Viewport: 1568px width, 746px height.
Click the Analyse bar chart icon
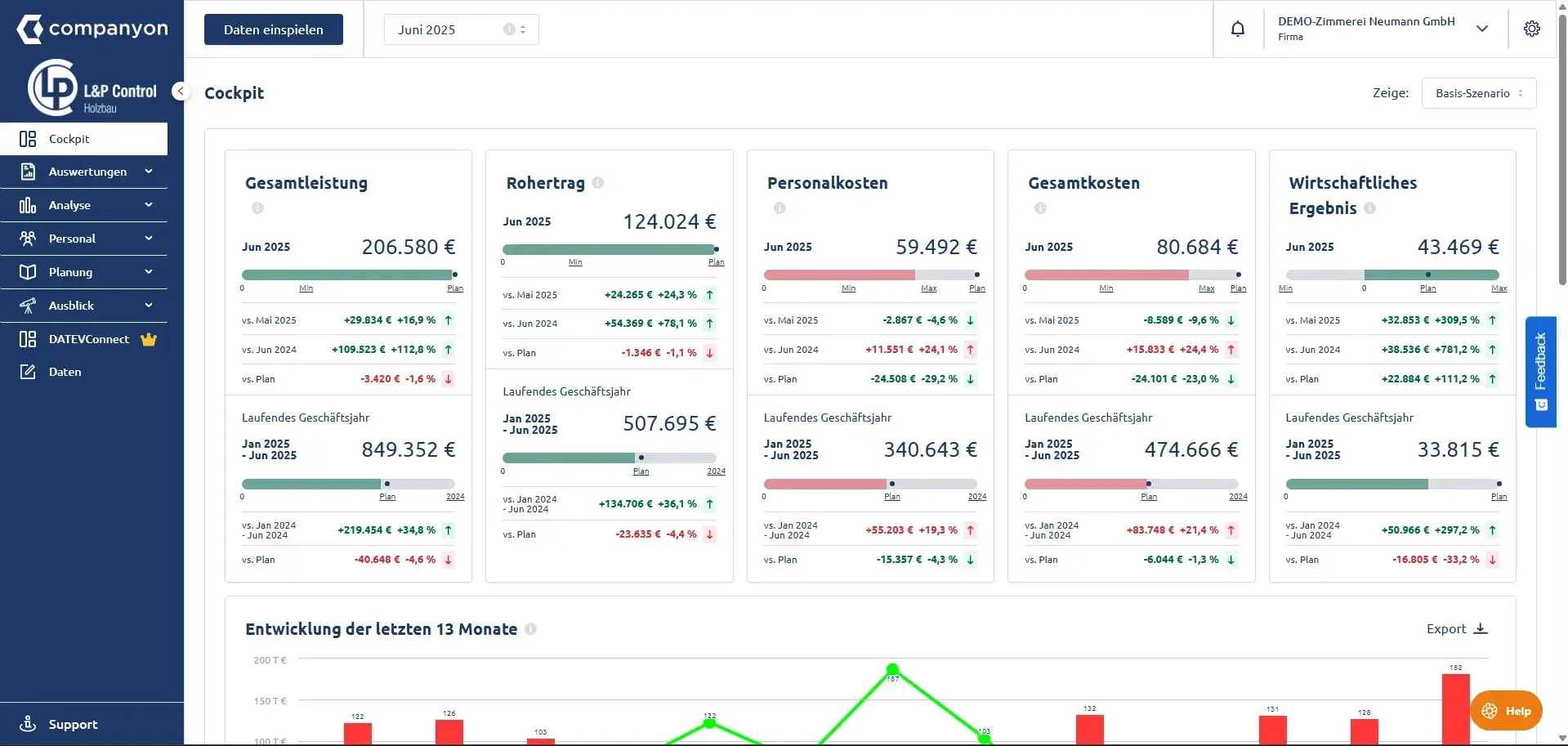28,205
